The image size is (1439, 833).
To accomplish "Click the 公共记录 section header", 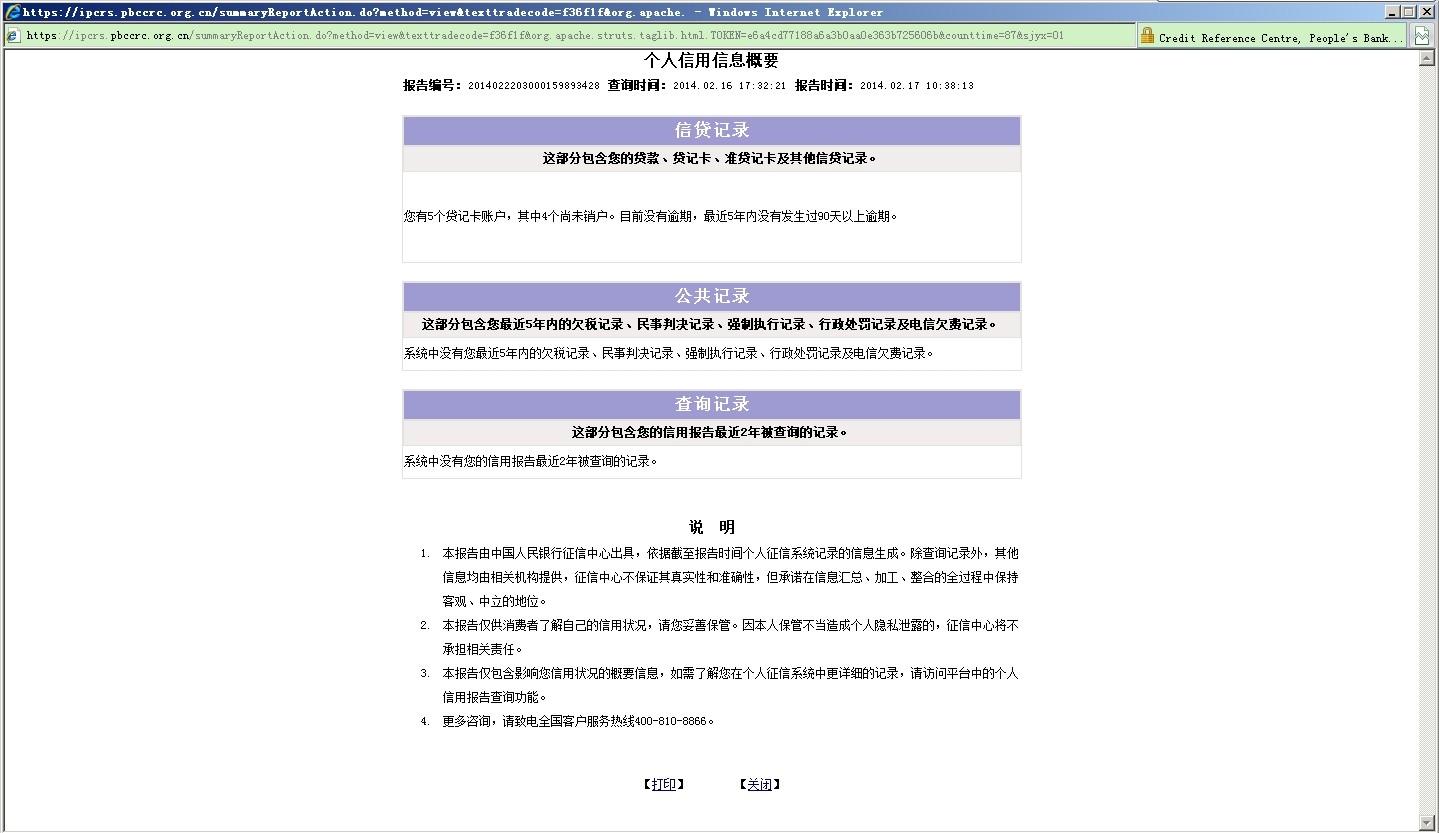I will (x=711, y=297).
